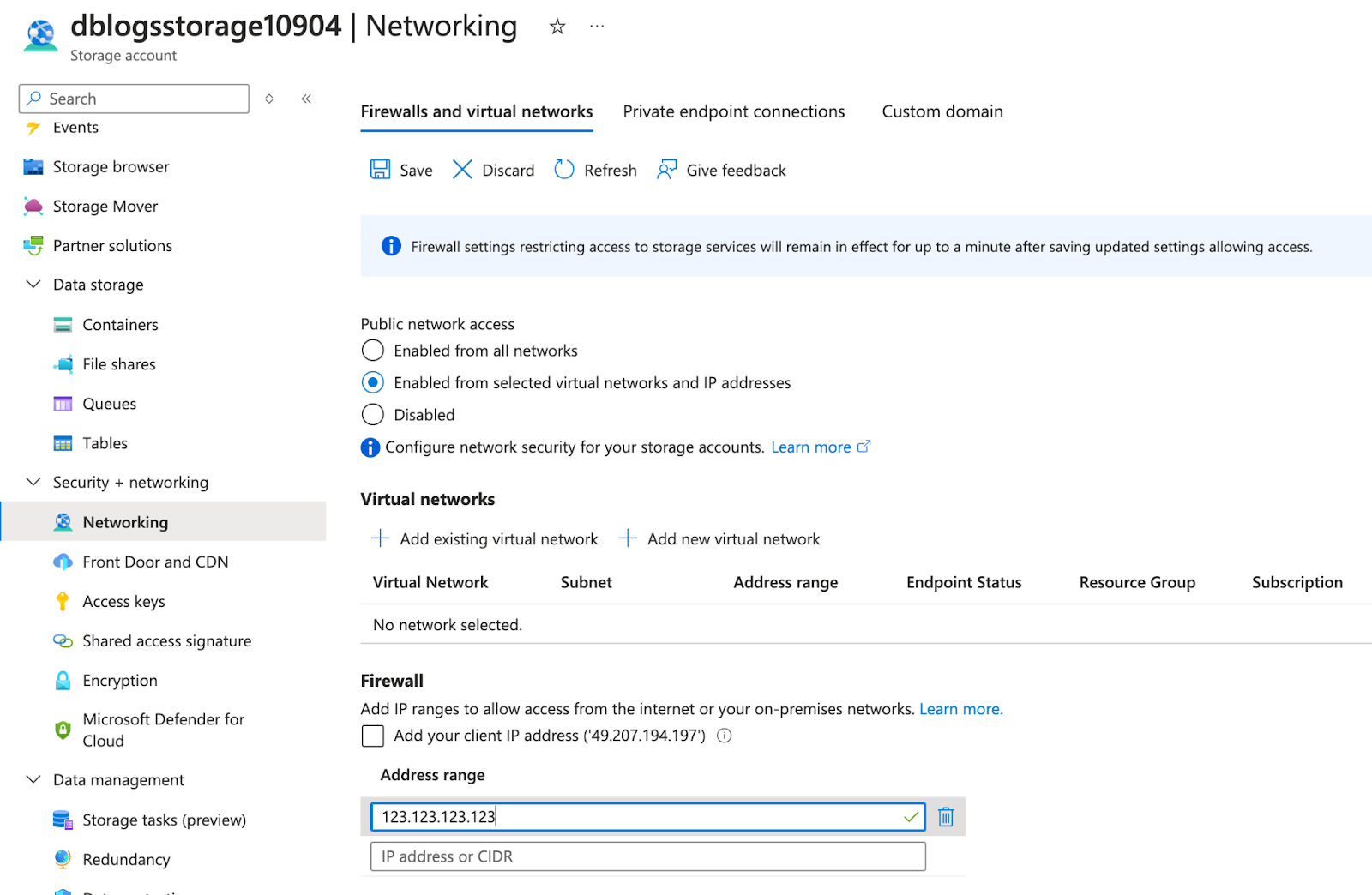1372x895 pixels.
Task: Collapse the sidebar with double-chevron icon
Action: (306, 99)
